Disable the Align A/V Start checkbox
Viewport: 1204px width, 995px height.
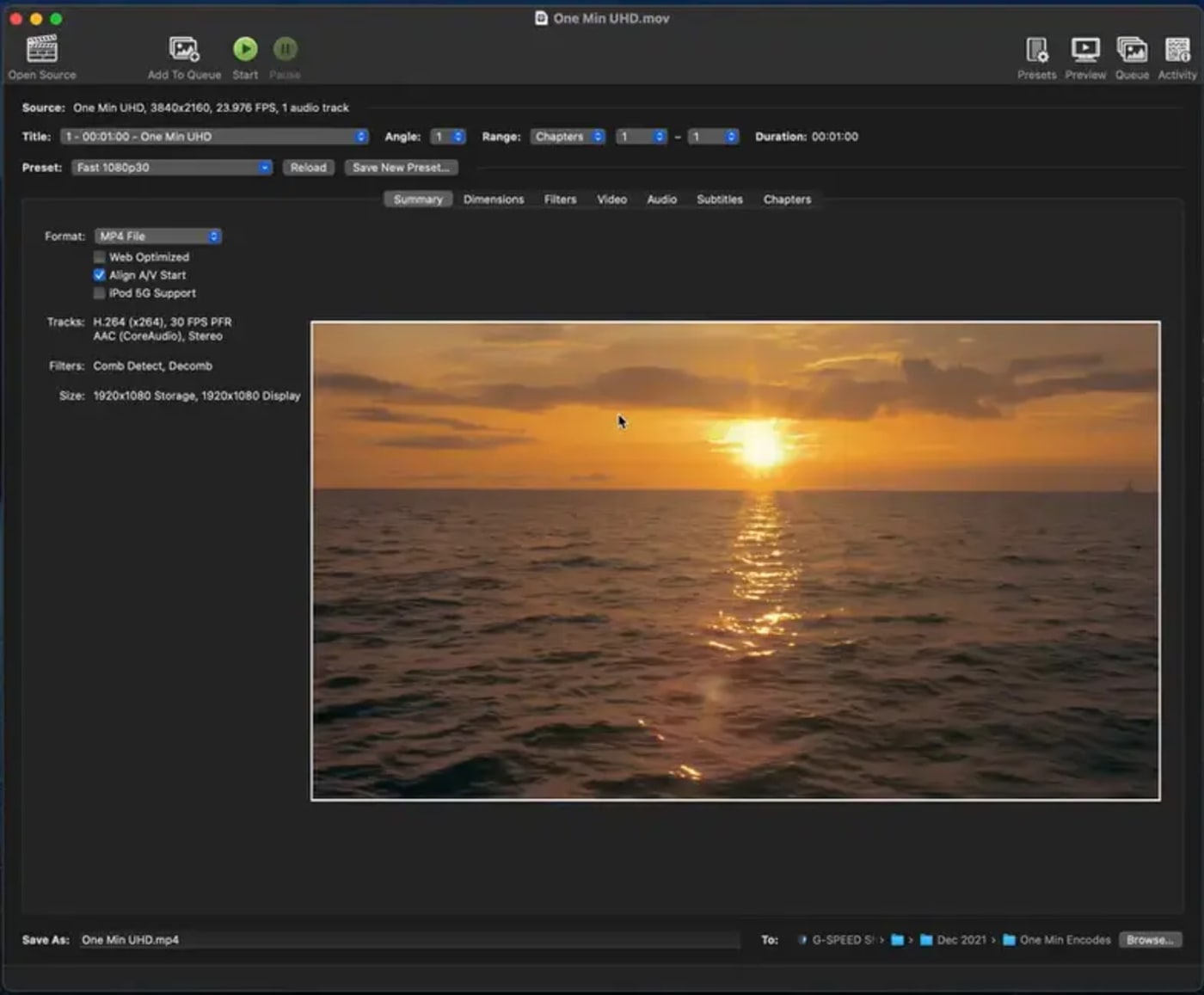coord(99,274)
